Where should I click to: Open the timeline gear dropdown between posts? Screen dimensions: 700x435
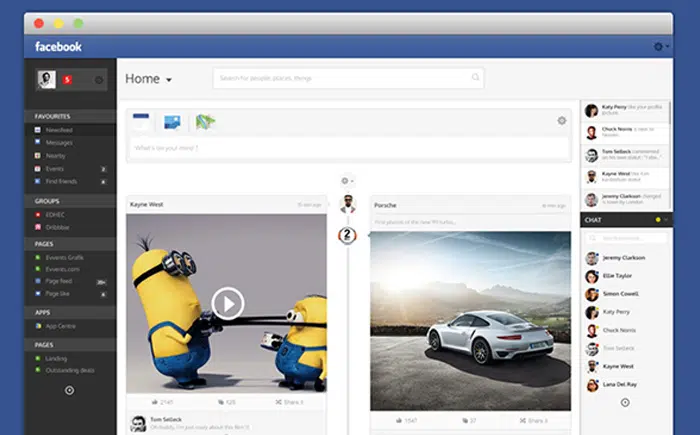point(347,181)
